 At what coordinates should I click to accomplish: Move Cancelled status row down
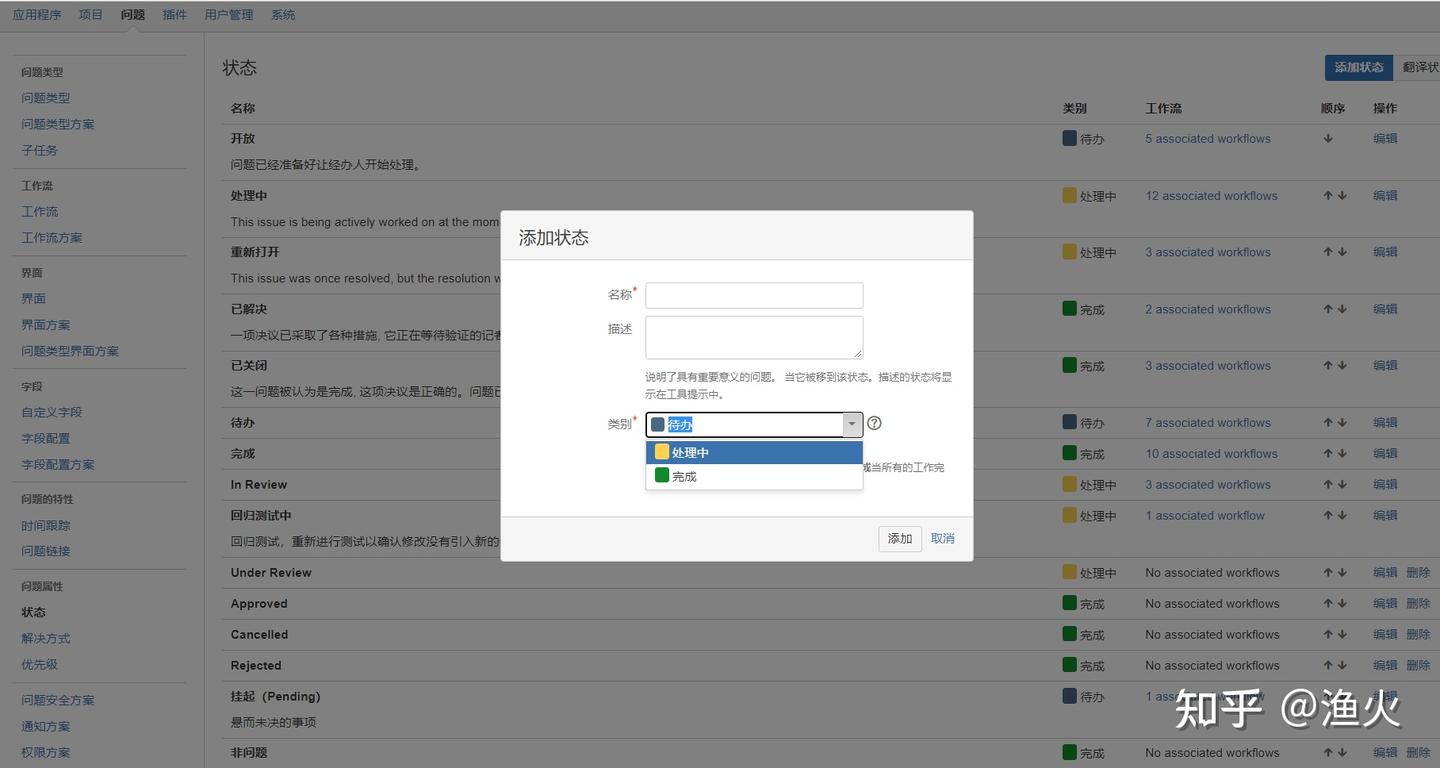(x=1342, y=635)
